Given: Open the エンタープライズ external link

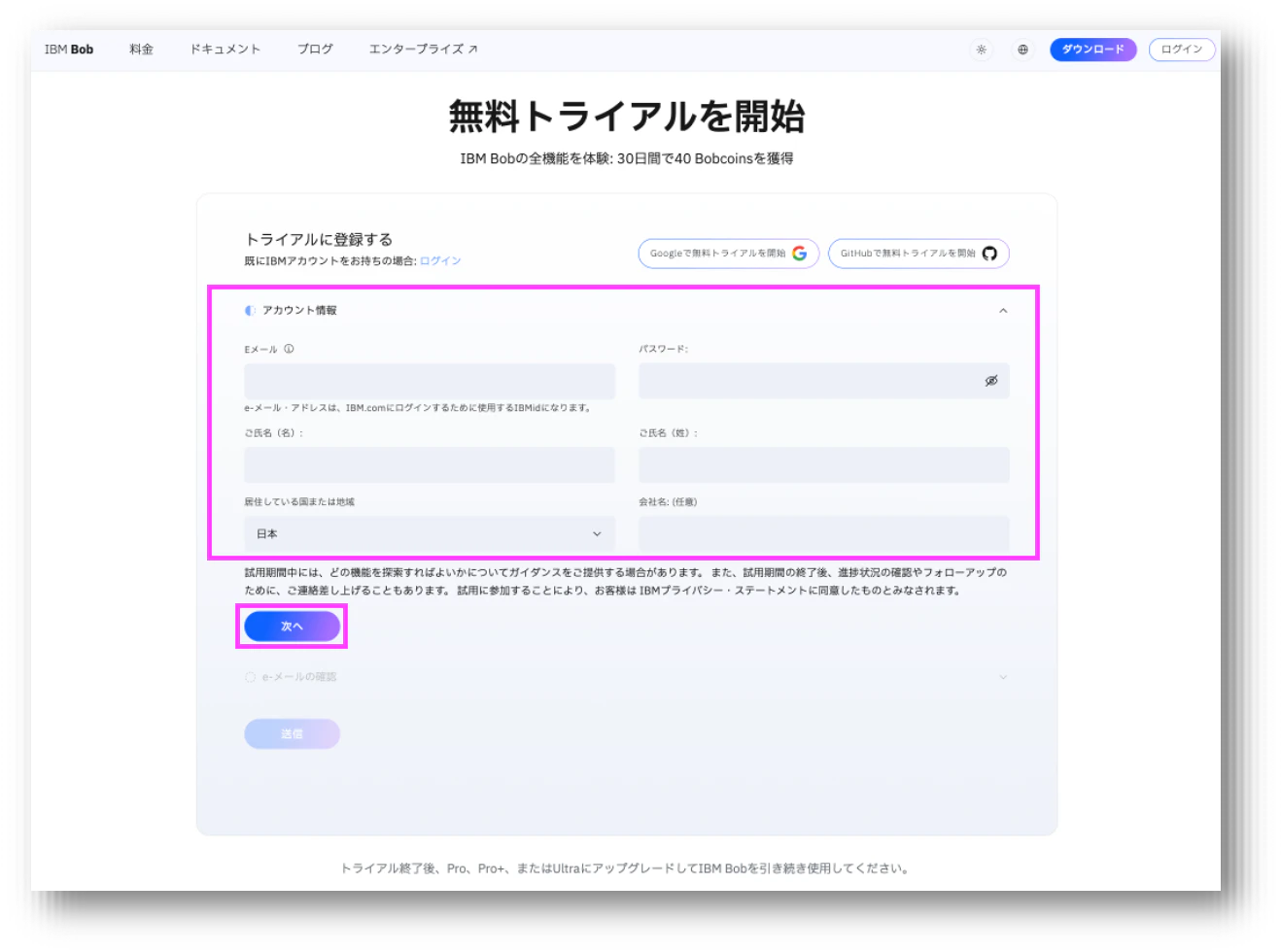Looking at the screenshot, I should tap(423, 50).
